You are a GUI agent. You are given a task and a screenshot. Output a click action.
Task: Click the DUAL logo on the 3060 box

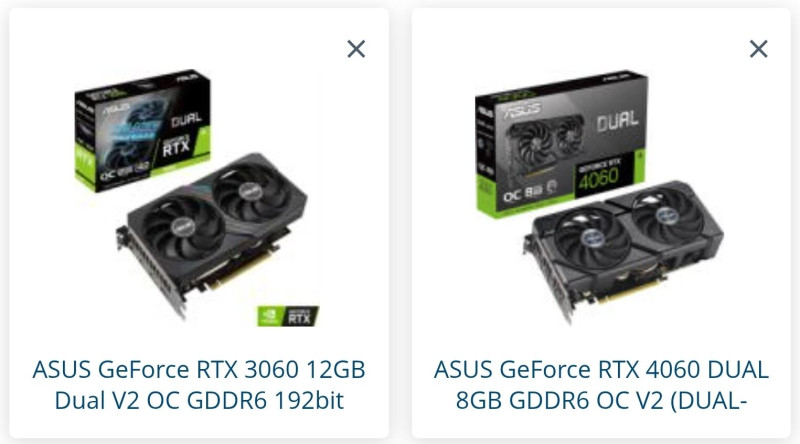click(x=186, y=120)
